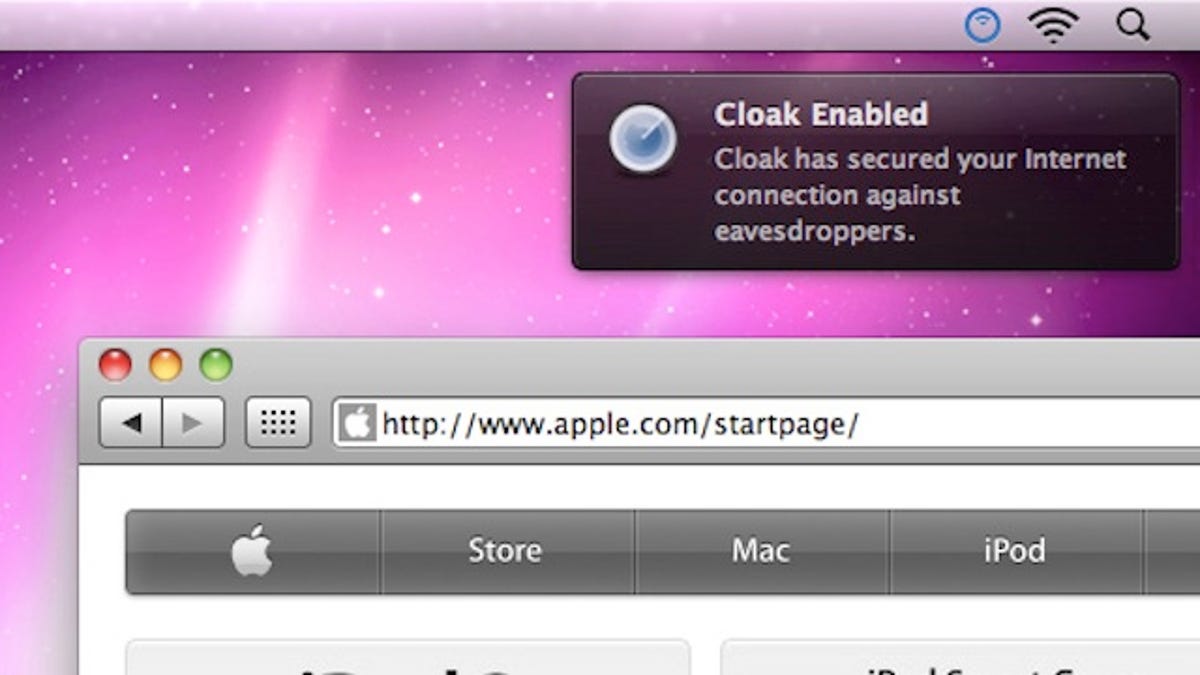Select the Mac navigation tab

click(x=761, y=551)
